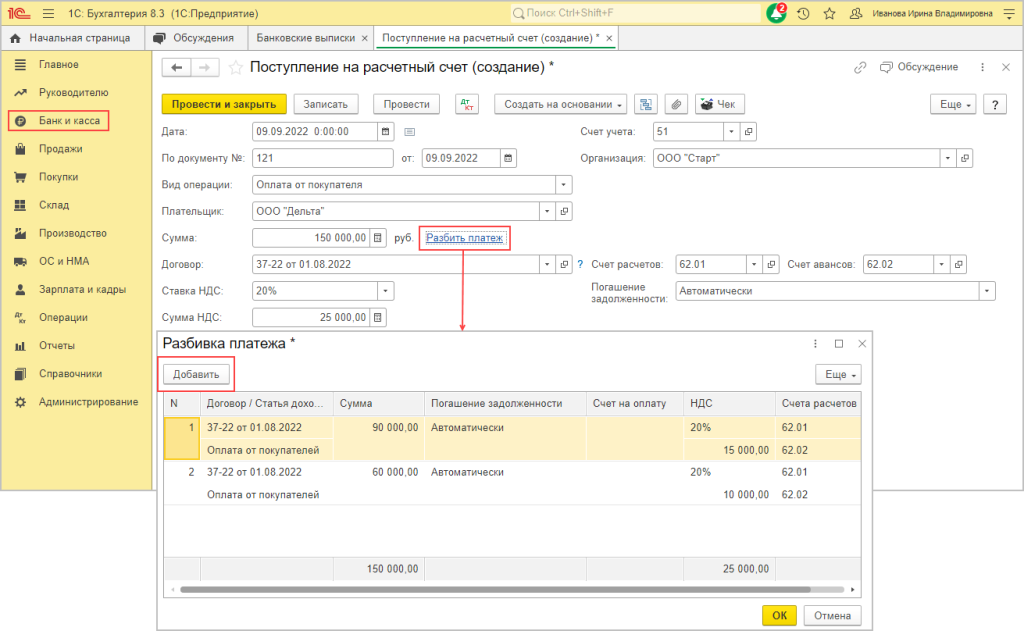Click the Провести button
The width and height of the screenshot is (1024, 631).
coord(406,105)
